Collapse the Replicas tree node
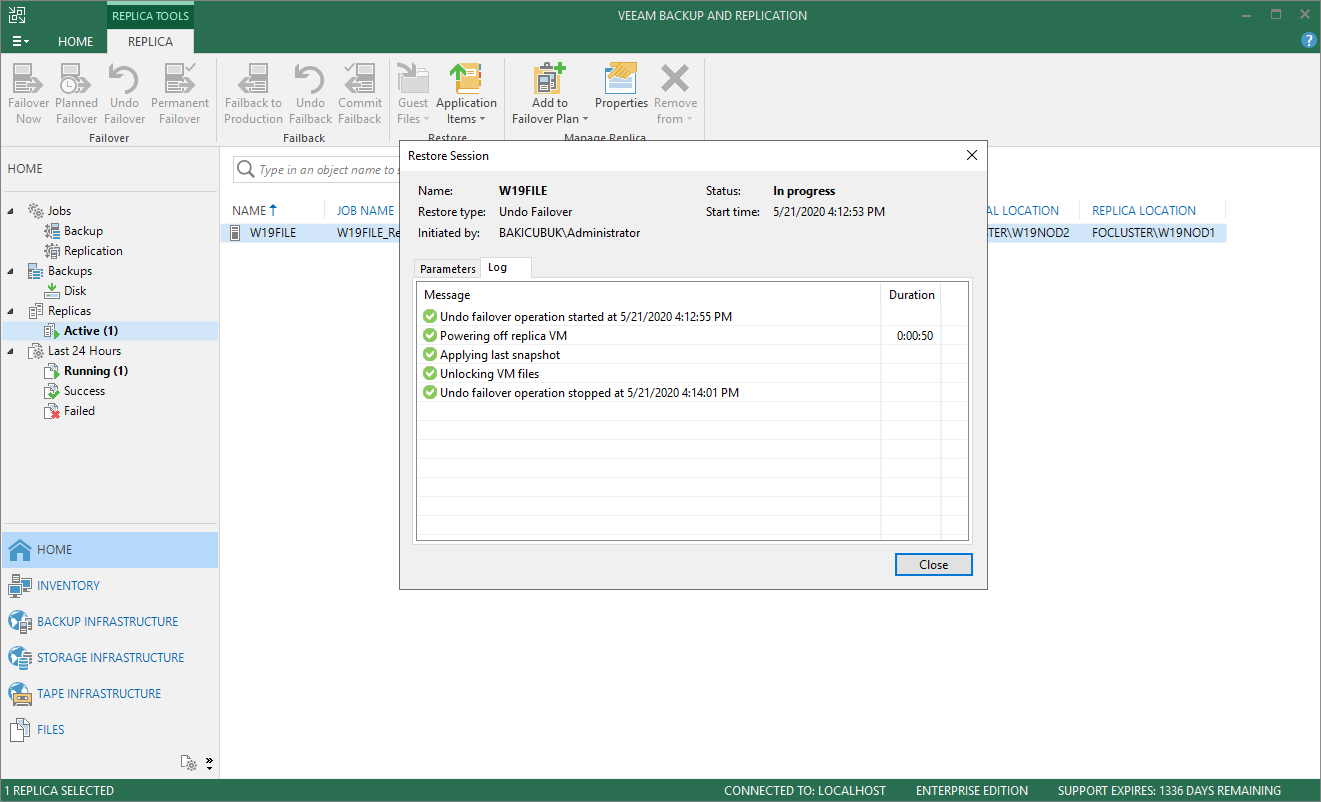Image resolution: width=1321 pixels, height=802 pixels. [x=12, y=311]
